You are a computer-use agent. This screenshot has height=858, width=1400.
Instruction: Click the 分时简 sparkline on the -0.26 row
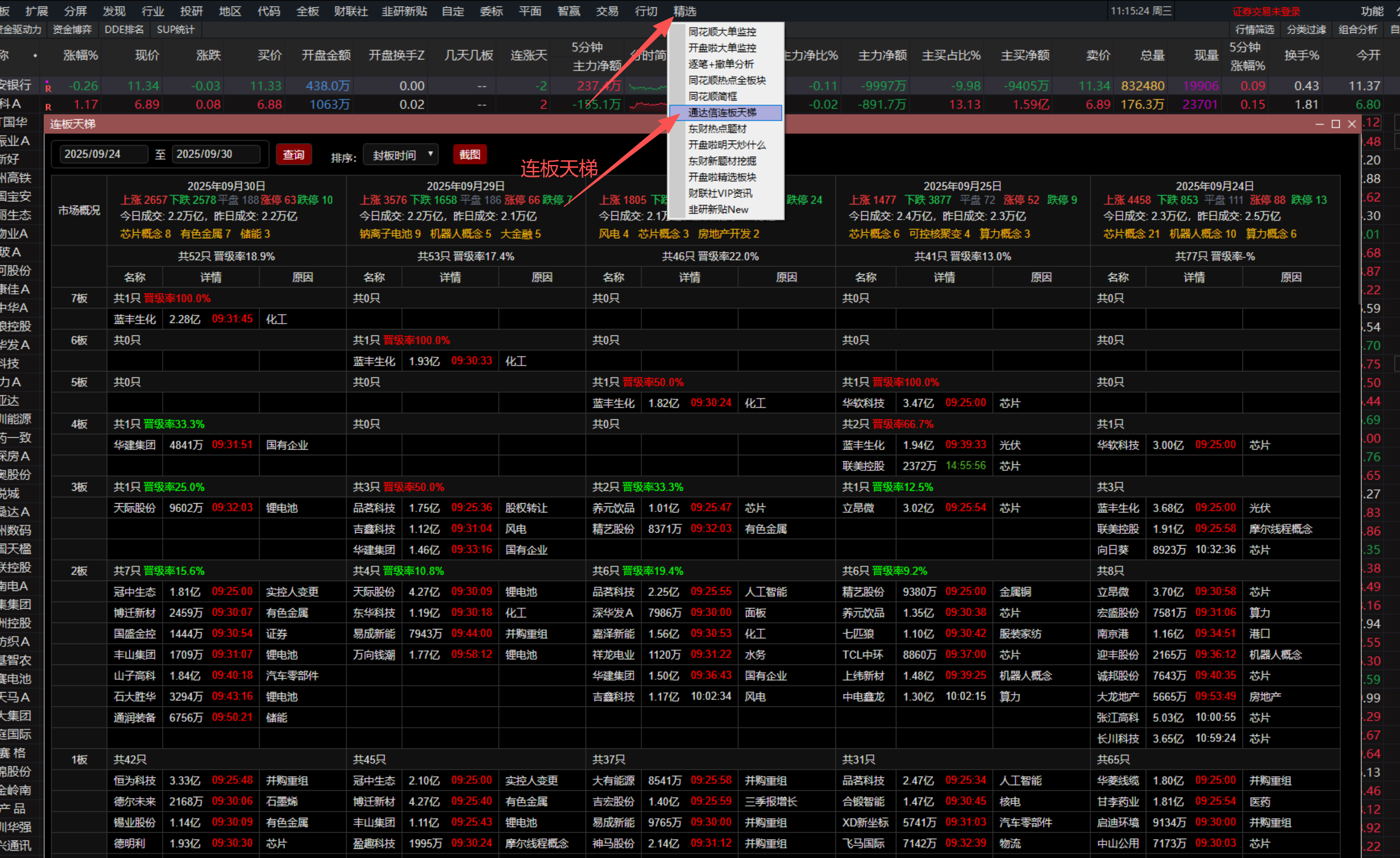pos(647,87)
